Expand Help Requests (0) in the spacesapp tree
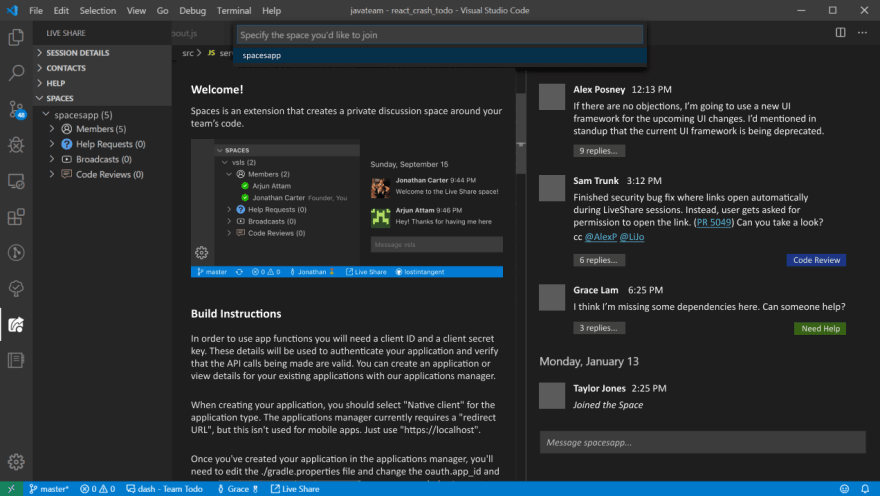The width and height of the screenshot is (880, 496). [103, 144]
